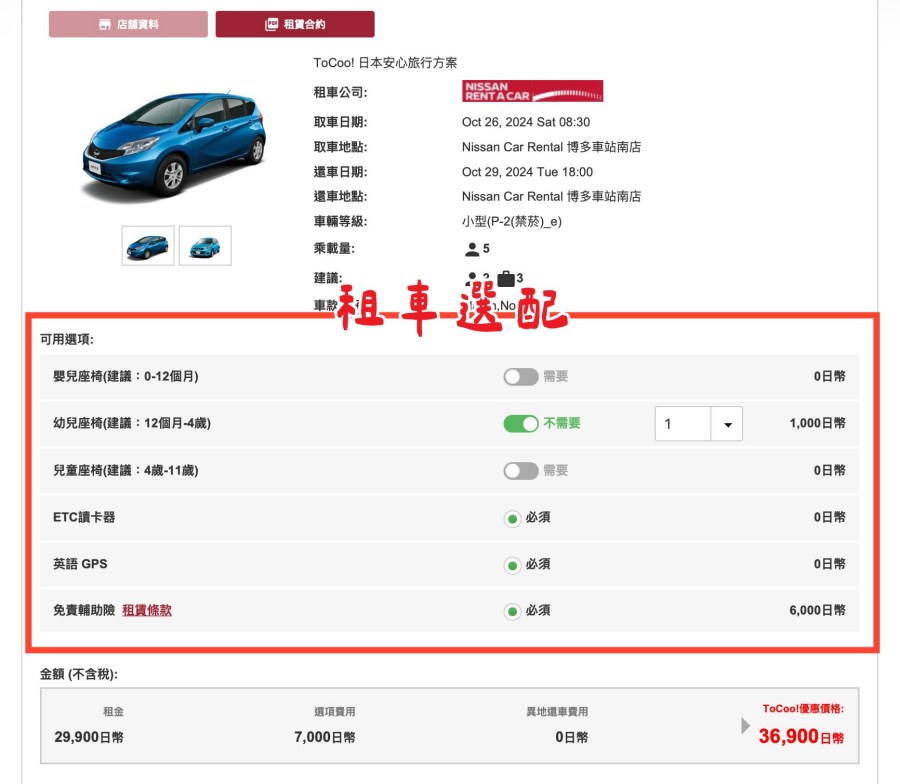900x784 pixels.
Task: Select the dark blue car thumbnail
Action: (x=148, y=246)
